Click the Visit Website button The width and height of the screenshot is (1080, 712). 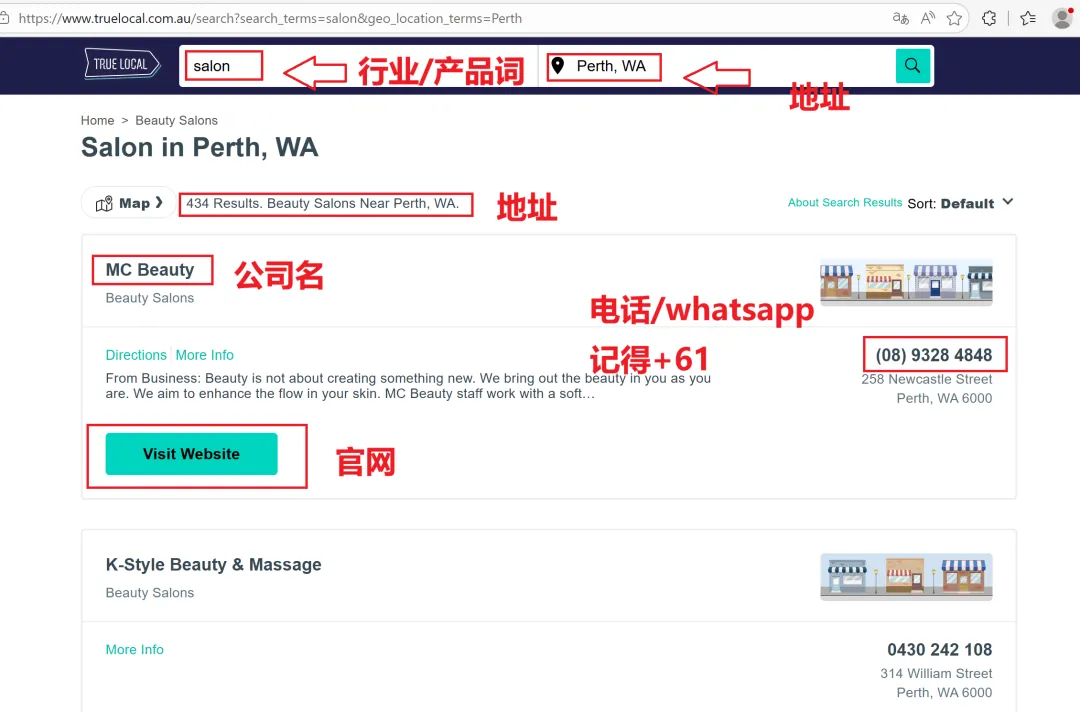(x=191, y=454)
